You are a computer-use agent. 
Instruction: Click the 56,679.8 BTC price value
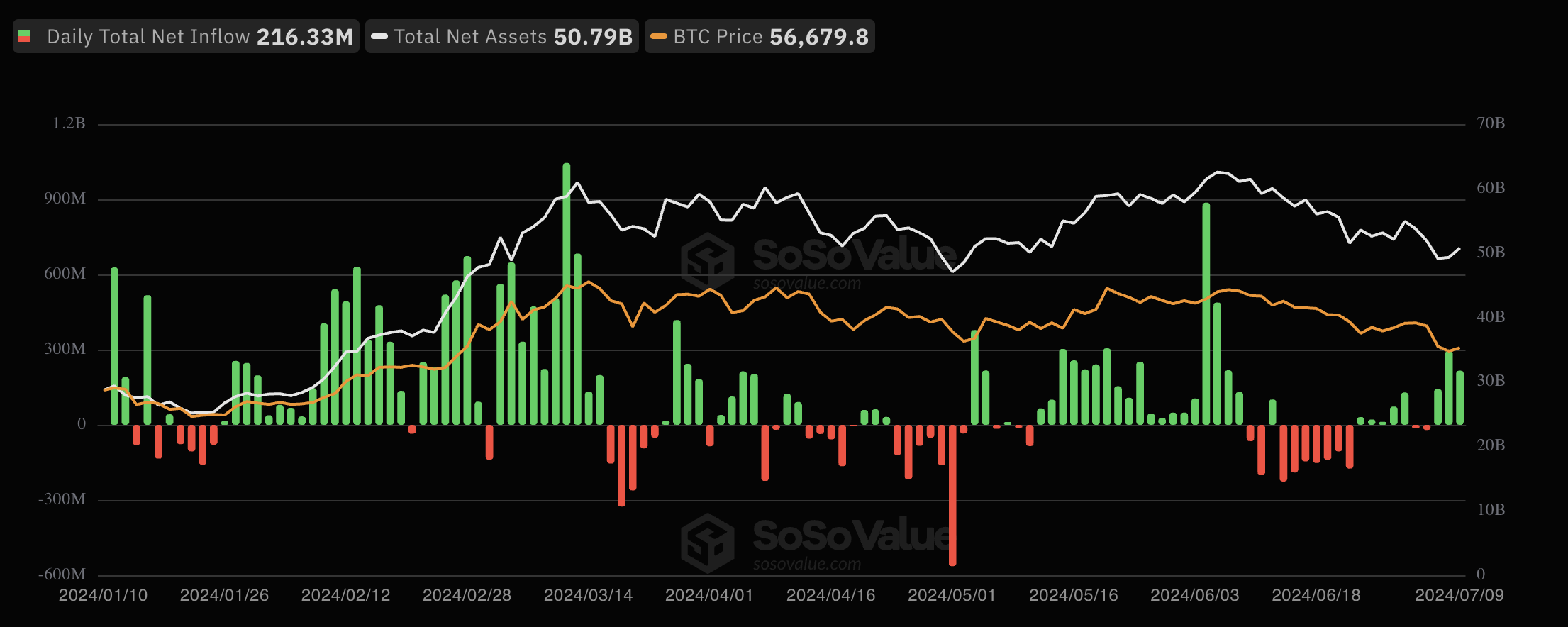click(819, 37)
